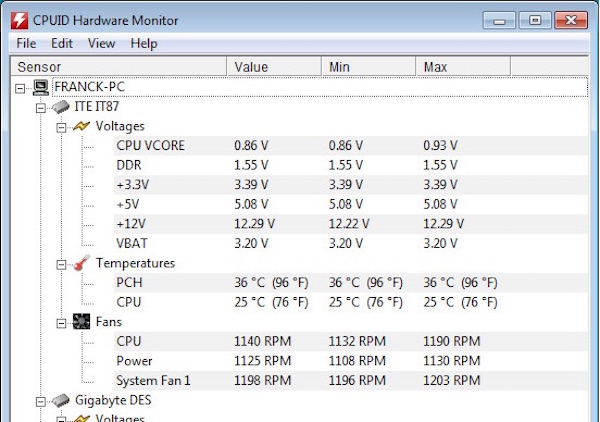Collapse the FRANCK-PC tree node
Viewport: 600px width, 422px height.
pos(22,87)
